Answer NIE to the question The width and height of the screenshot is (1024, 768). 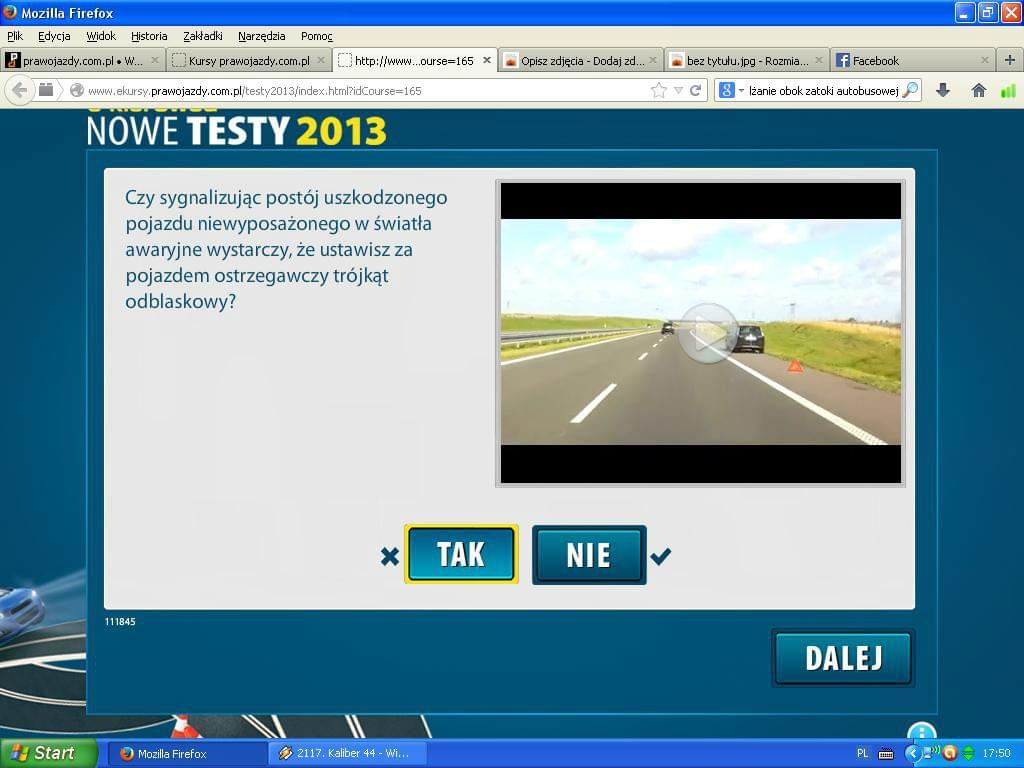point(589,554)
